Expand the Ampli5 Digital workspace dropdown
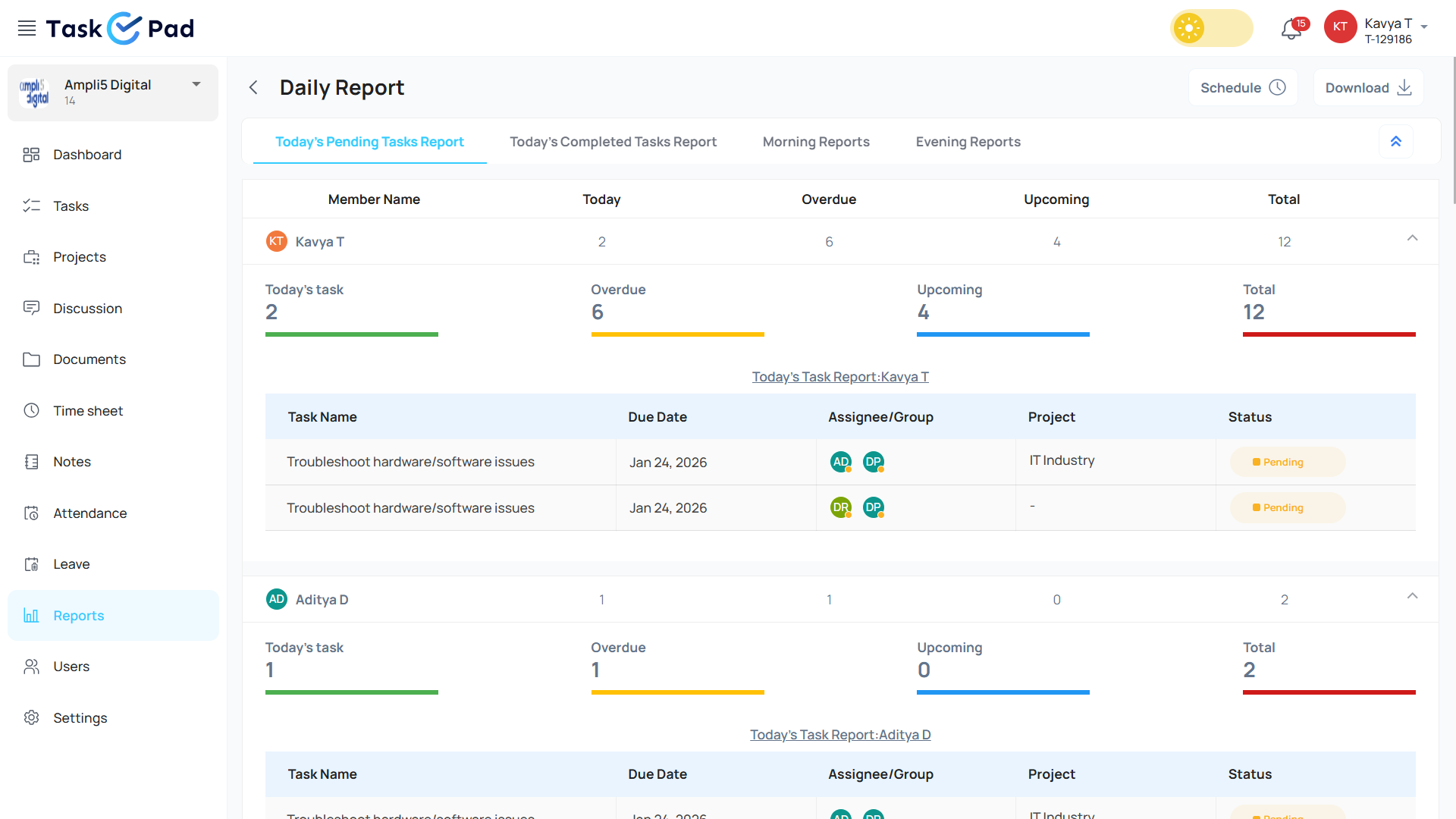 pos(196,85)
